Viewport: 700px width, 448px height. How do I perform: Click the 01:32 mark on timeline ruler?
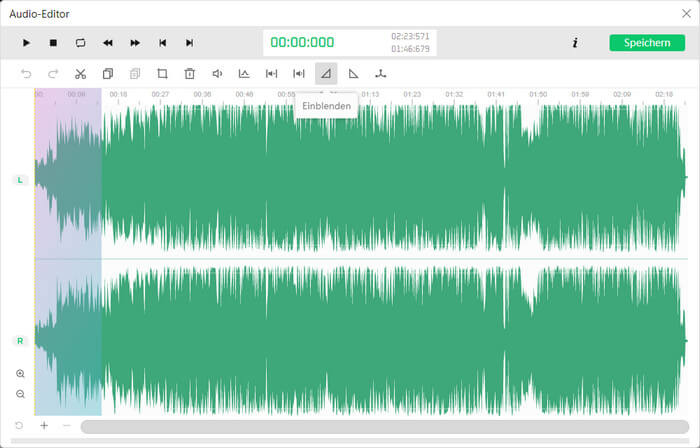coord(454,94)
